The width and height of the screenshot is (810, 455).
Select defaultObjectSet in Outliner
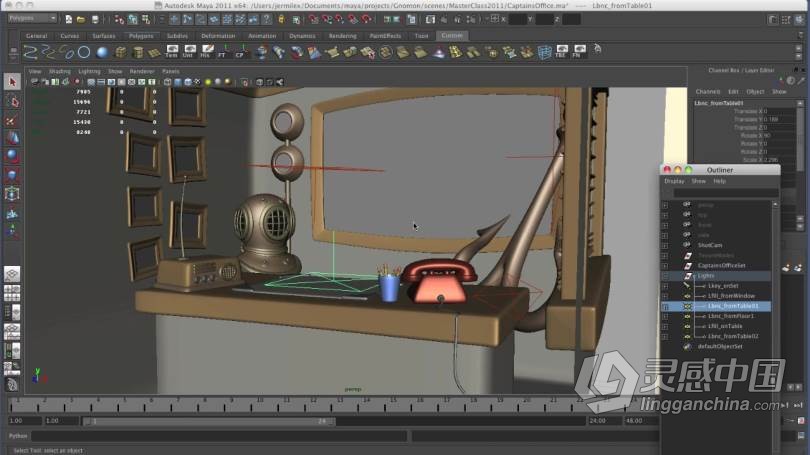[x=720, y=347]
